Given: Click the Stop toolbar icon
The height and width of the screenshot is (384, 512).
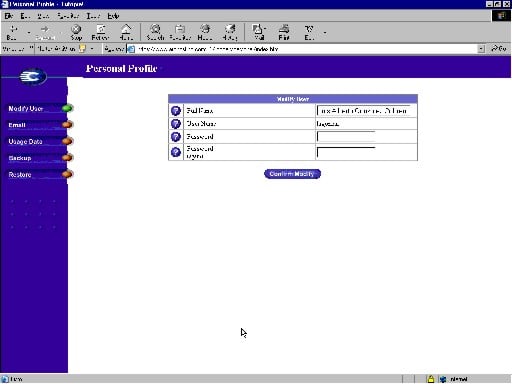Looking at the screenshot, I should coord(76,32).
